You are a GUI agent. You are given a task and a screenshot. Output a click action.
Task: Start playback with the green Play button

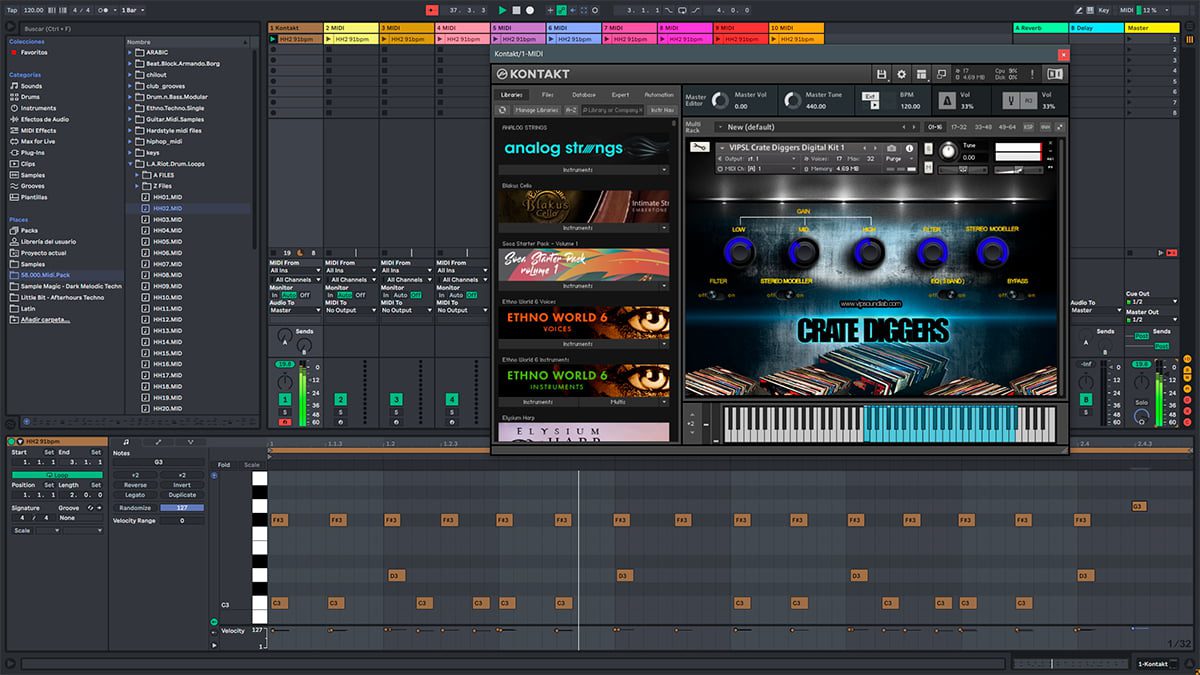502,10
